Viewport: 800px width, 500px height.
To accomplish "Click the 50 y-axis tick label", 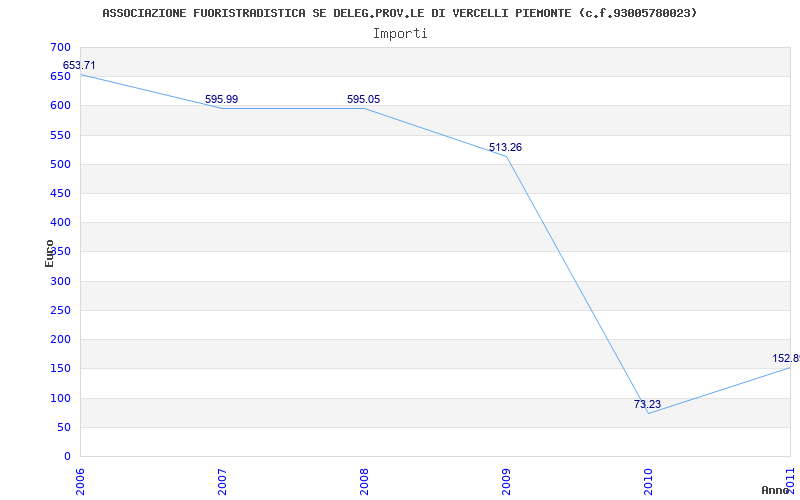I will pyautogui.click(x=64, y=427).
